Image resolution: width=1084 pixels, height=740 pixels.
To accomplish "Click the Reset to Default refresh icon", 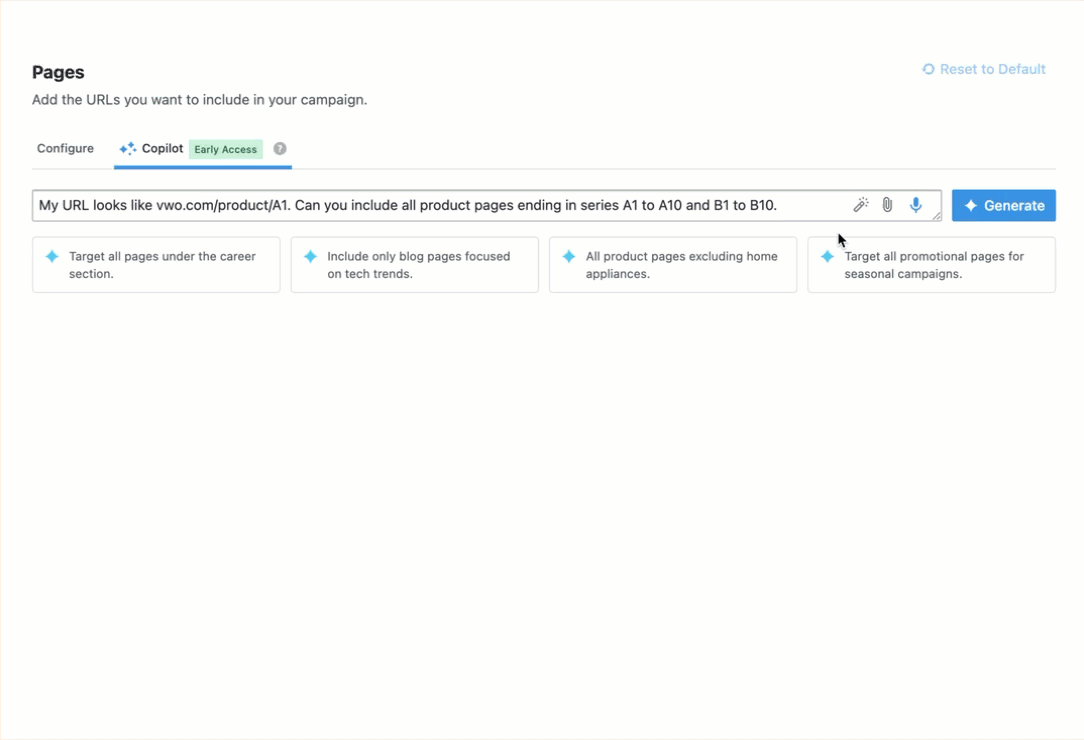I will [928, 69].
